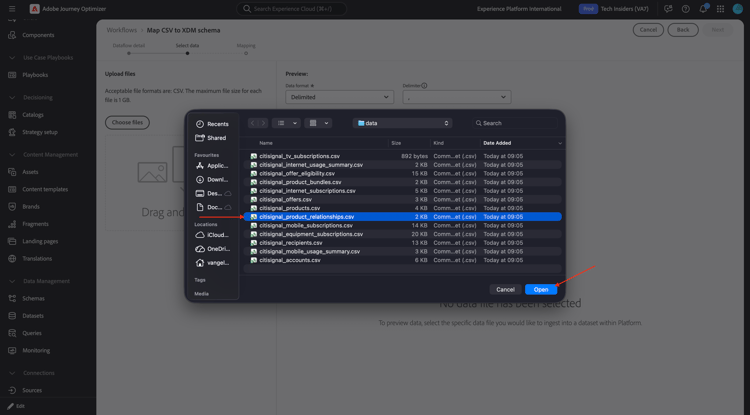This screenshot has width=750, height=415.
Task: Select Documents in dialog Favourites
Action: (212, 208)
